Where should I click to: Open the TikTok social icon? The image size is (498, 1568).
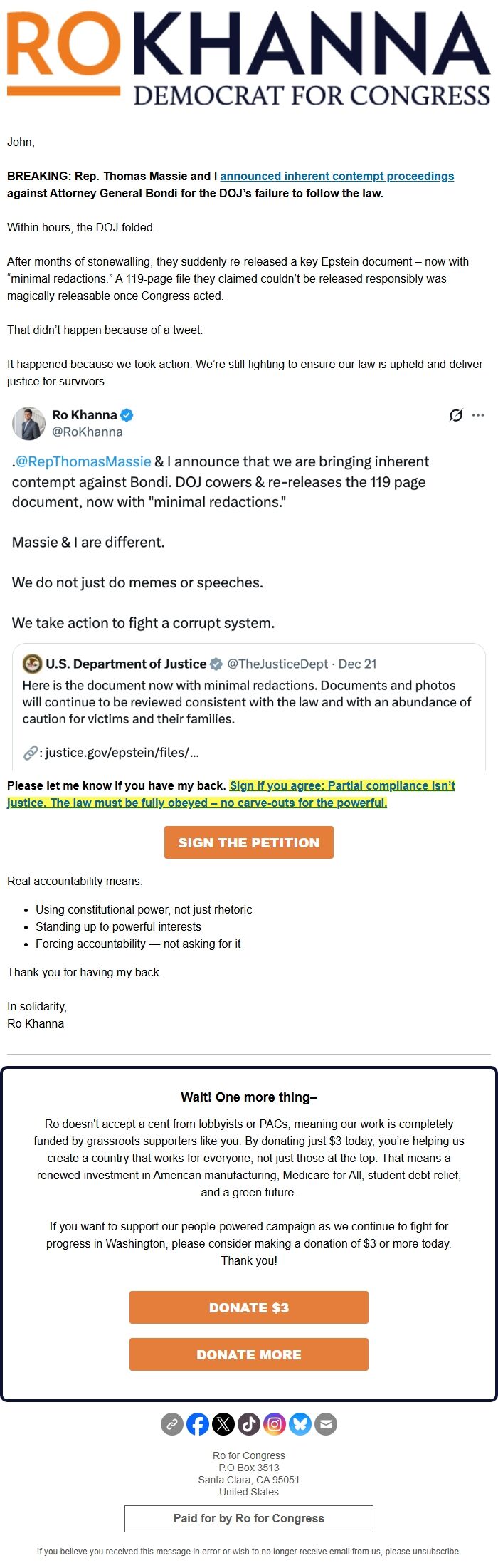249,1424
